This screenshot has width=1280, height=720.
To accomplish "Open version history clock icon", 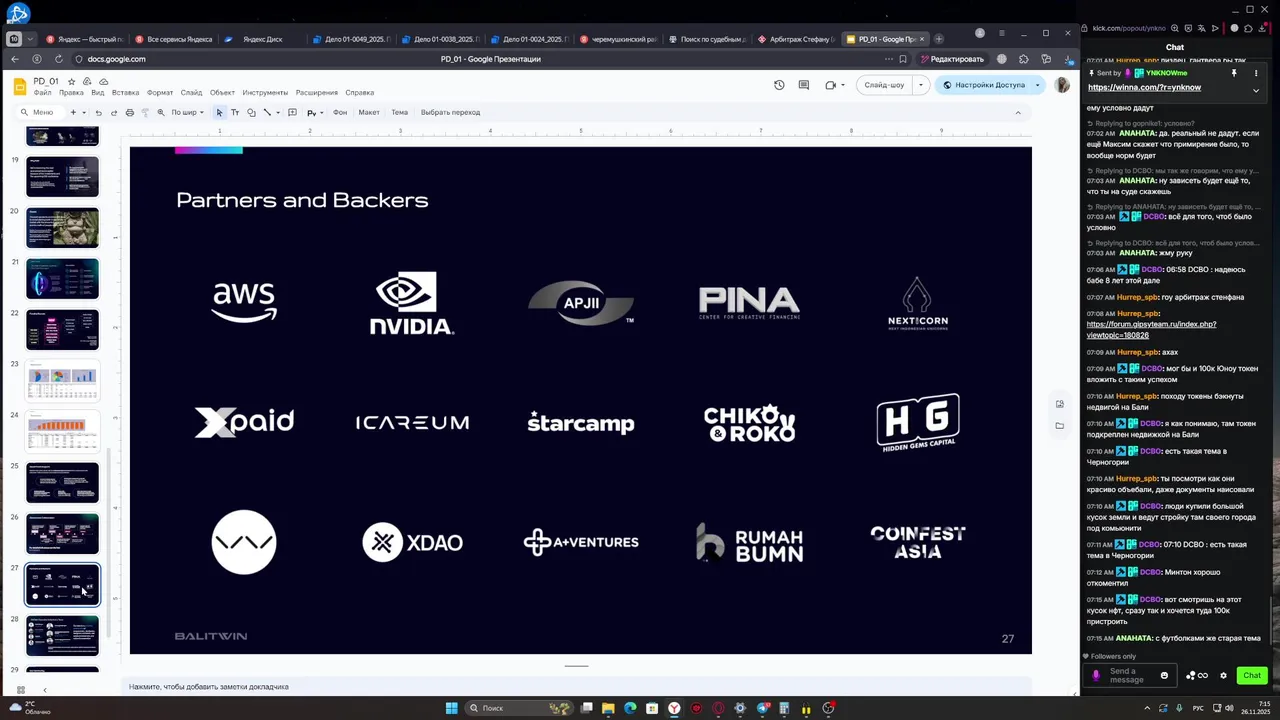I will click(x=779, y=85).
